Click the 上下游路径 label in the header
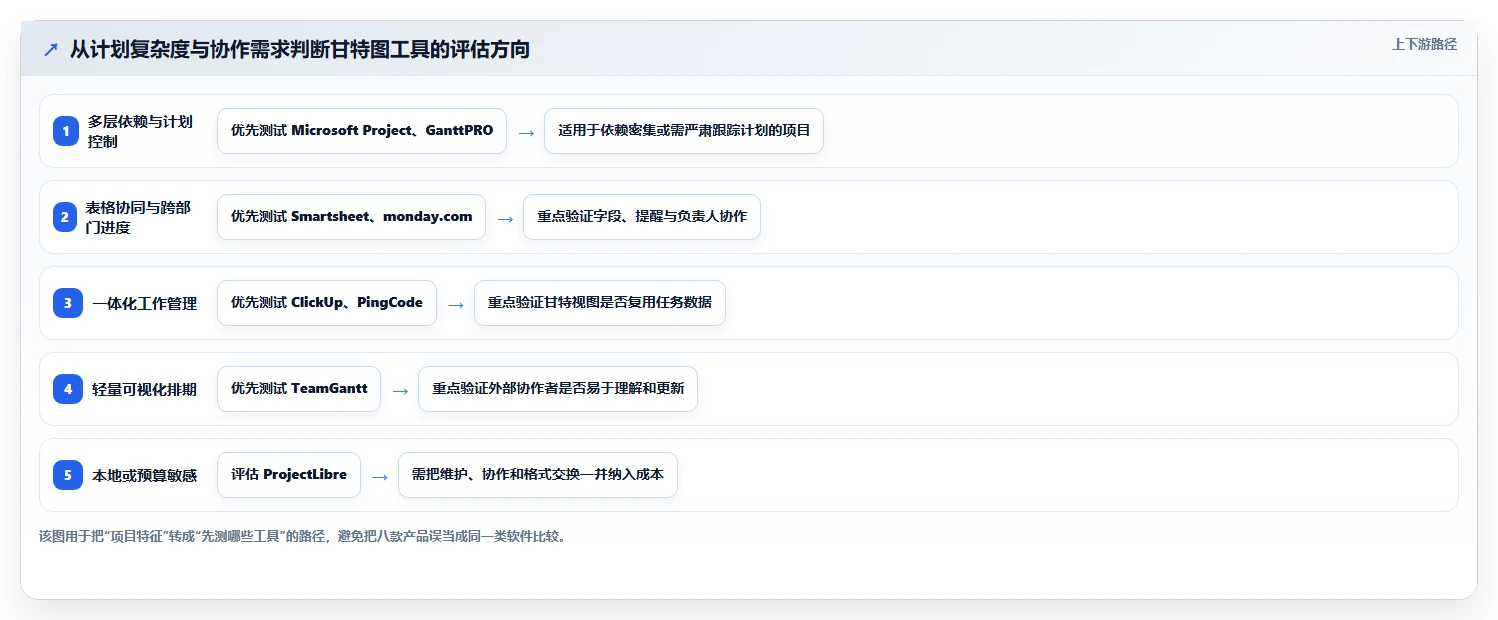Screen dimensions: 1498x620 1424,44
